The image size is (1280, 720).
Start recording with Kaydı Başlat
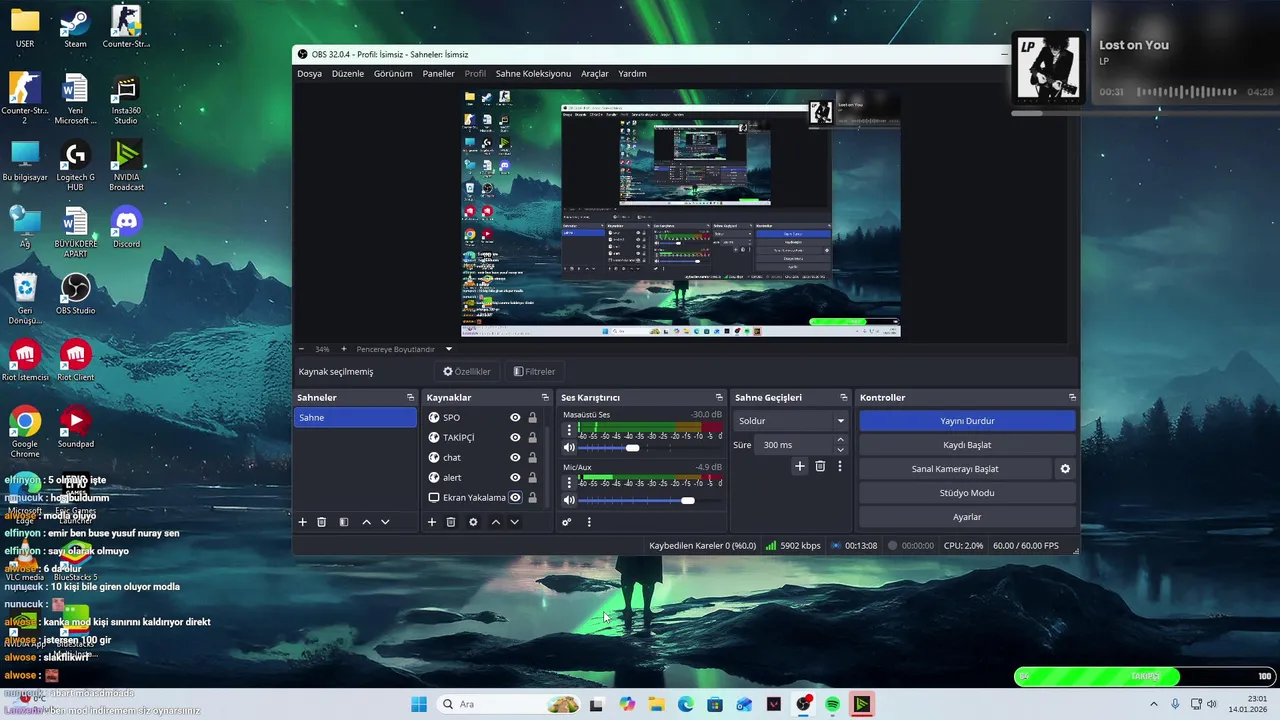967,445
